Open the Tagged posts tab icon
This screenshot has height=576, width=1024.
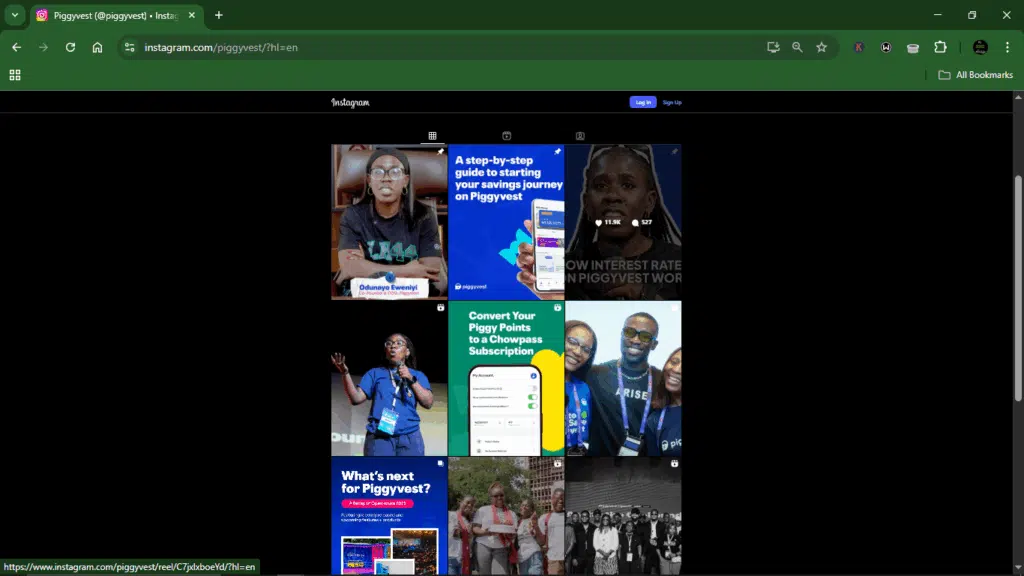(580, 136)
